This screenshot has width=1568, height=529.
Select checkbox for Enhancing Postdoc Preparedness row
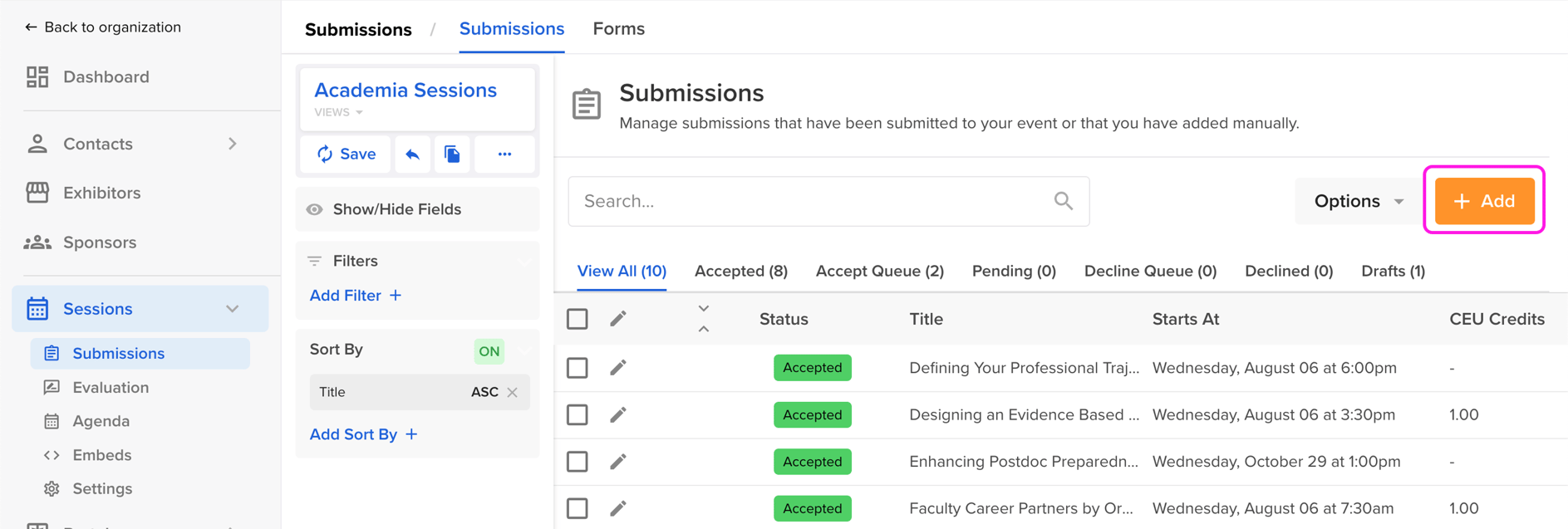pos(578,462)
